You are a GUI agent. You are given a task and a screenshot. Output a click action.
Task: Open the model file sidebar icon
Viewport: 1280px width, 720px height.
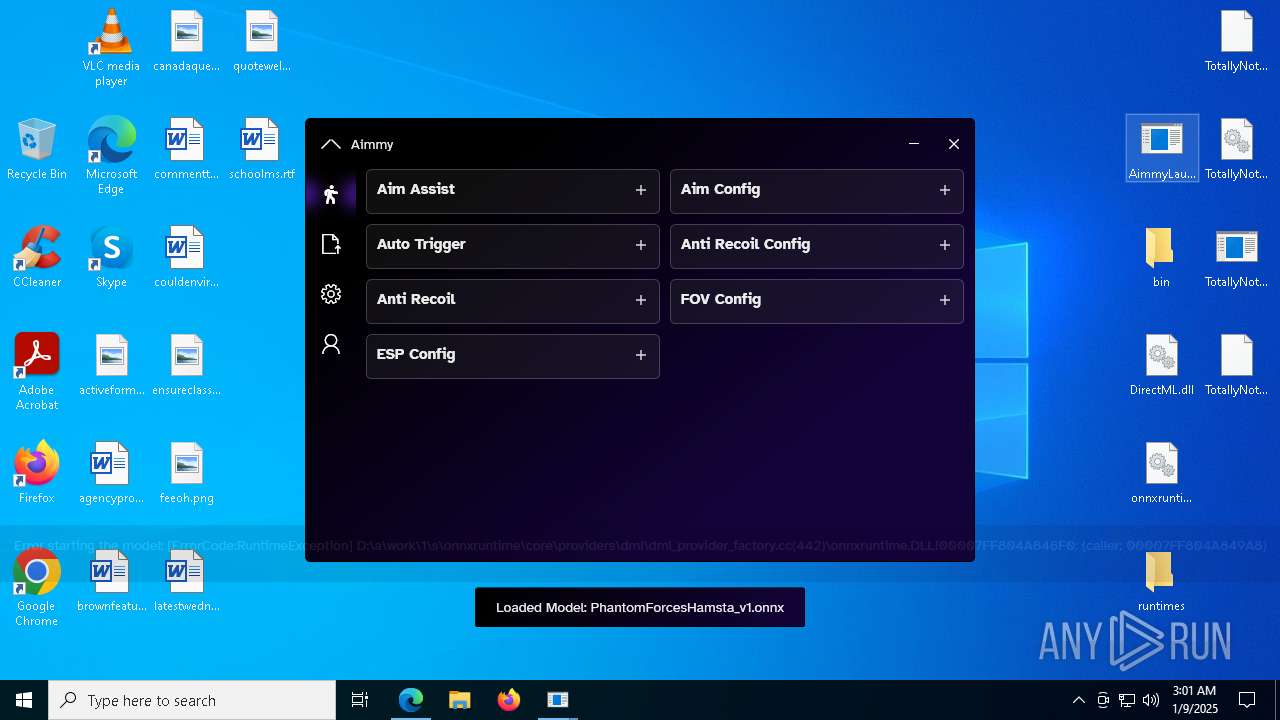(331, 244)
